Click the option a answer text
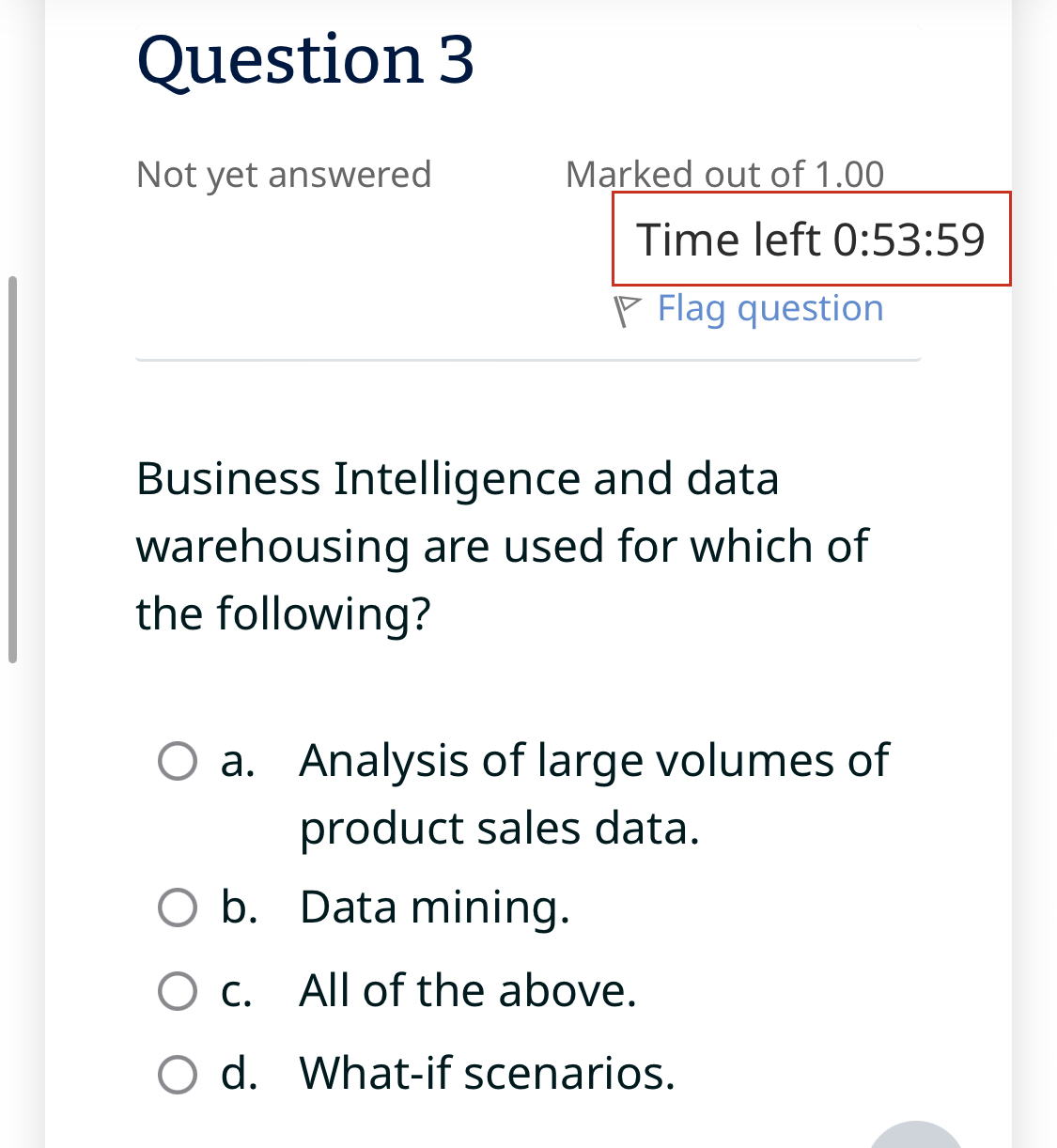 click(x=594, y=792)
